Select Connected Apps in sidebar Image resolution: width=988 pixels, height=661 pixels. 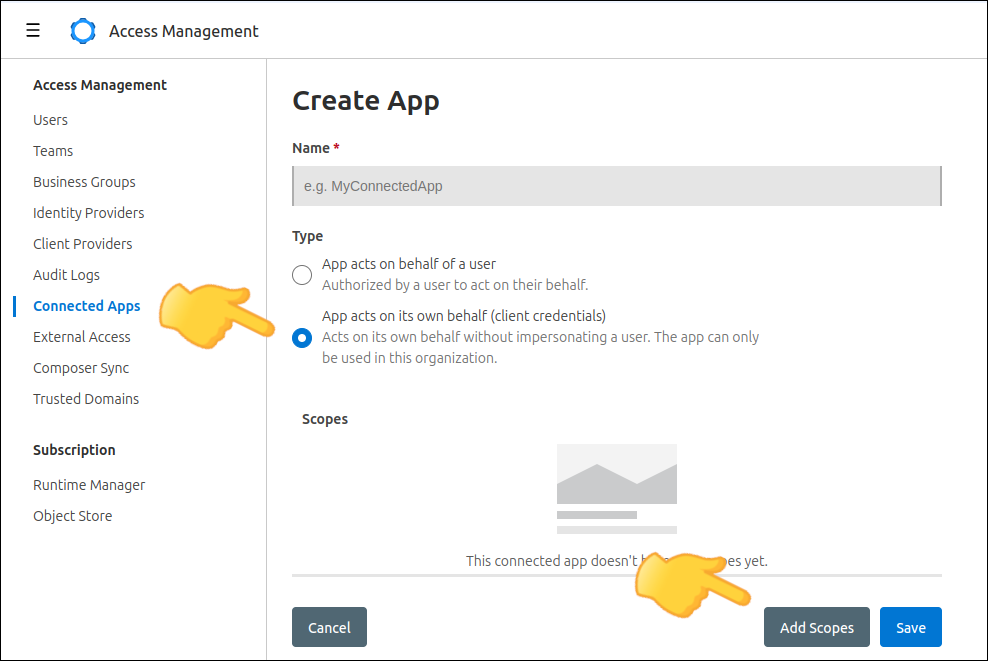click(x=86, y=306)
